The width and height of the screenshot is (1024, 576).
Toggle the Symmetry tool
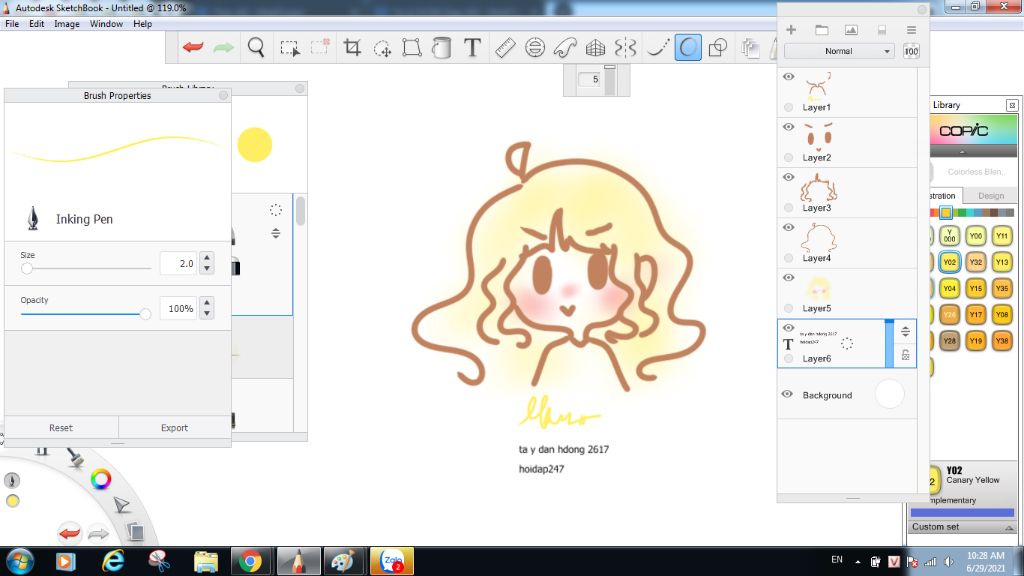(x=625, y=48)
